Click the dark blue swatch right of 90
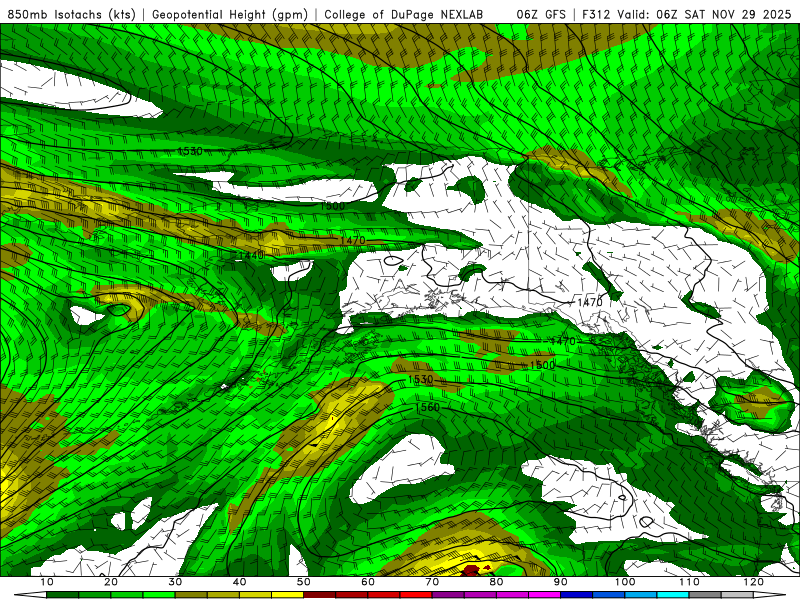800x600 pixels. point(576,595)
